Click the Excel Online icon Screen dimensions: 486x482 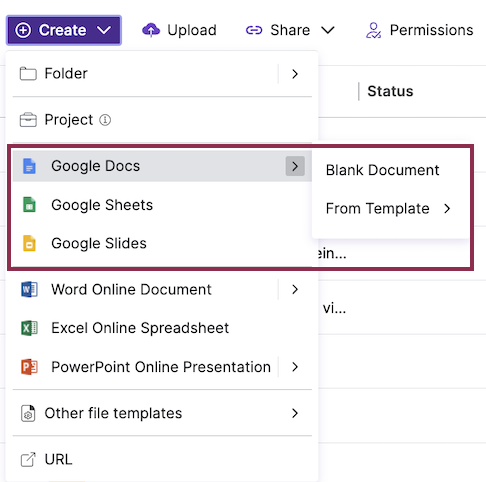29,328
